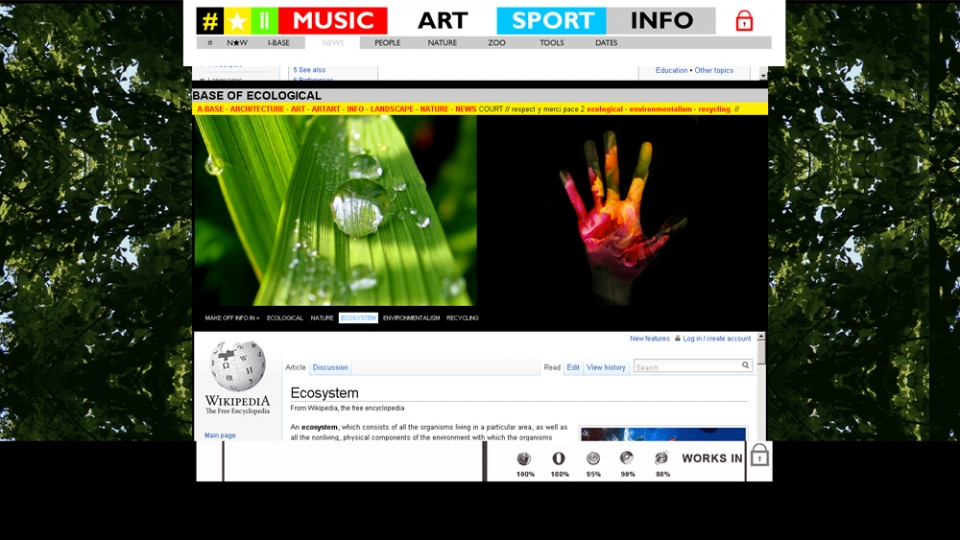Screen dimensions: 960x540
Task: Click the browser icon labeled 90%
Action: coord(627,459)
